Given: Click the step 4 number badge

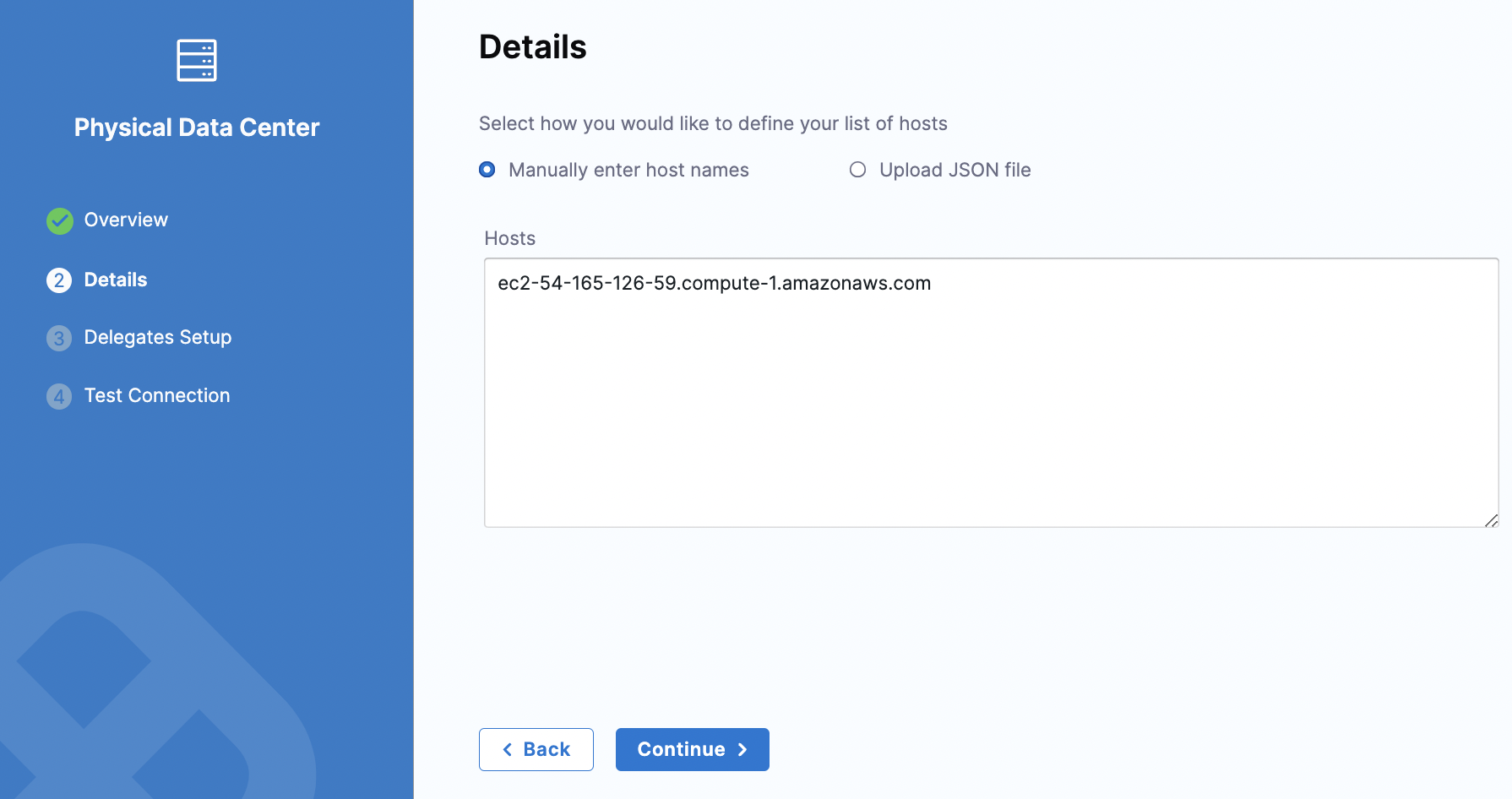Looking at the screenshot, I should click(x=59, y=396).
